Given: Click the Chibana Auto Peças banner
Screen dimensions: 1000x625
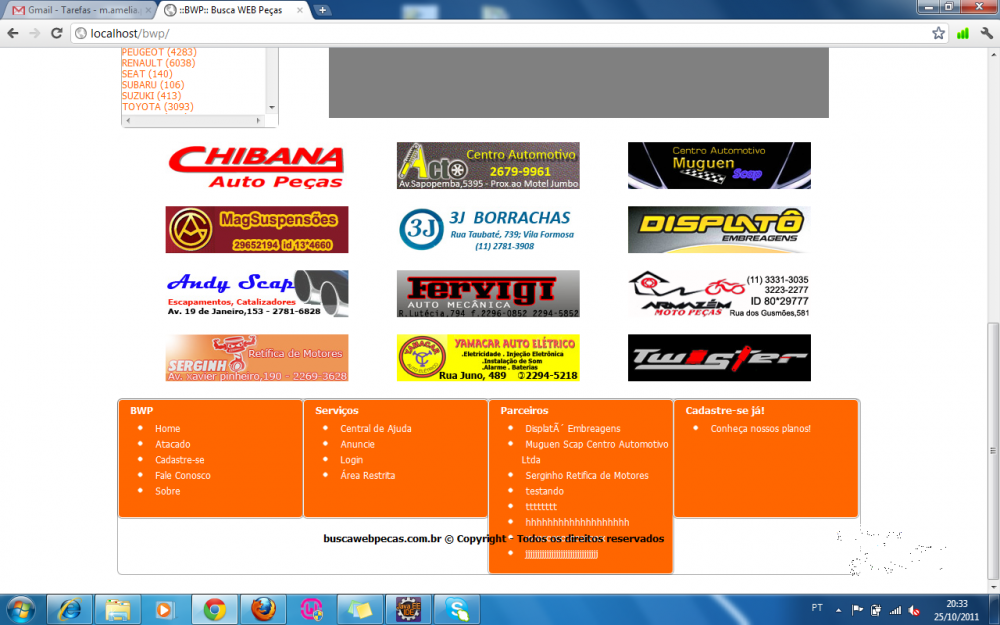Looking at the screenshot, I should pyautogui.click(x=256, y=166).
